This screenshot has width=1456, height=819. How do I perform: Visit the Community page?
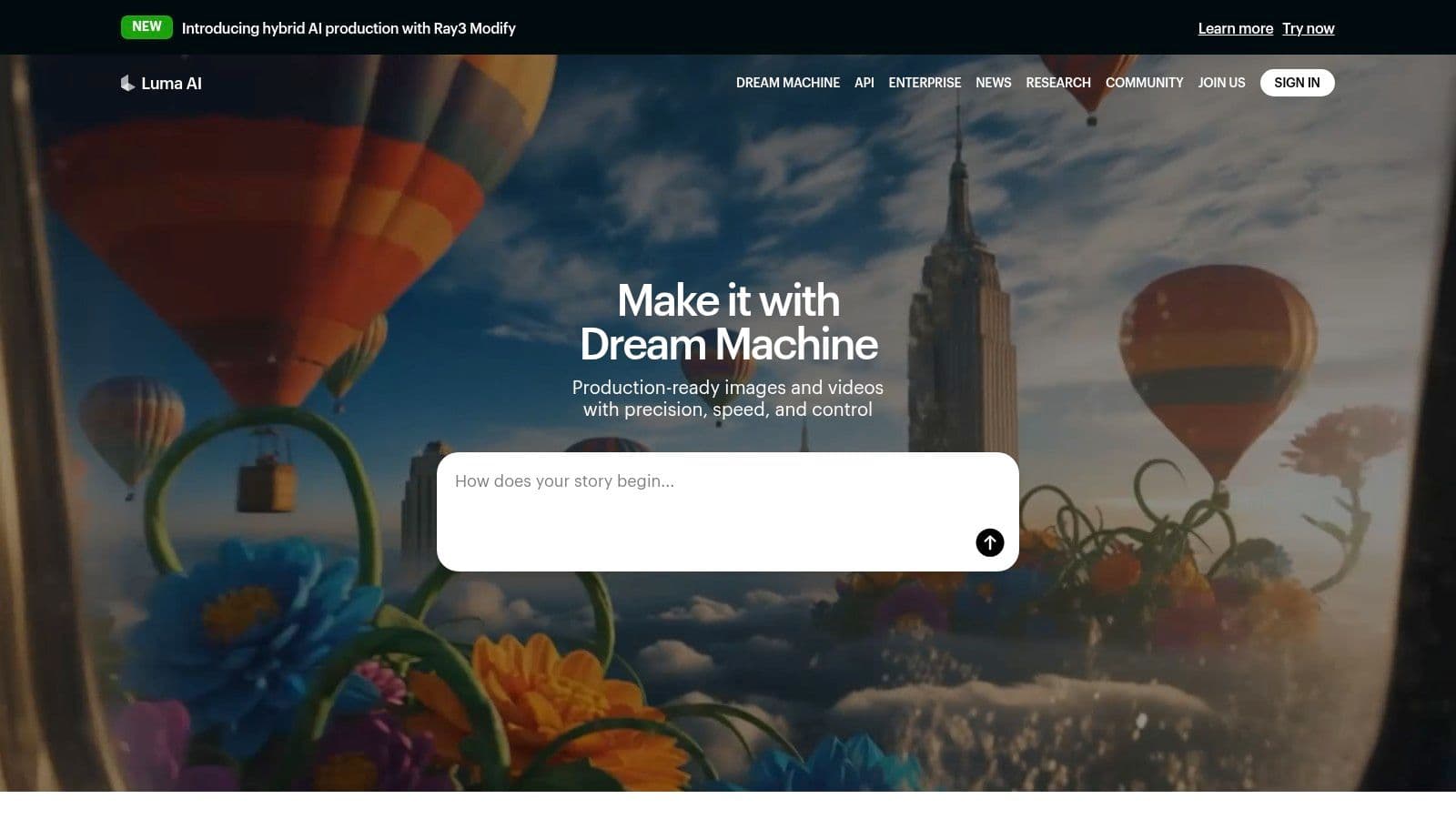click(x=1144, y=83)
